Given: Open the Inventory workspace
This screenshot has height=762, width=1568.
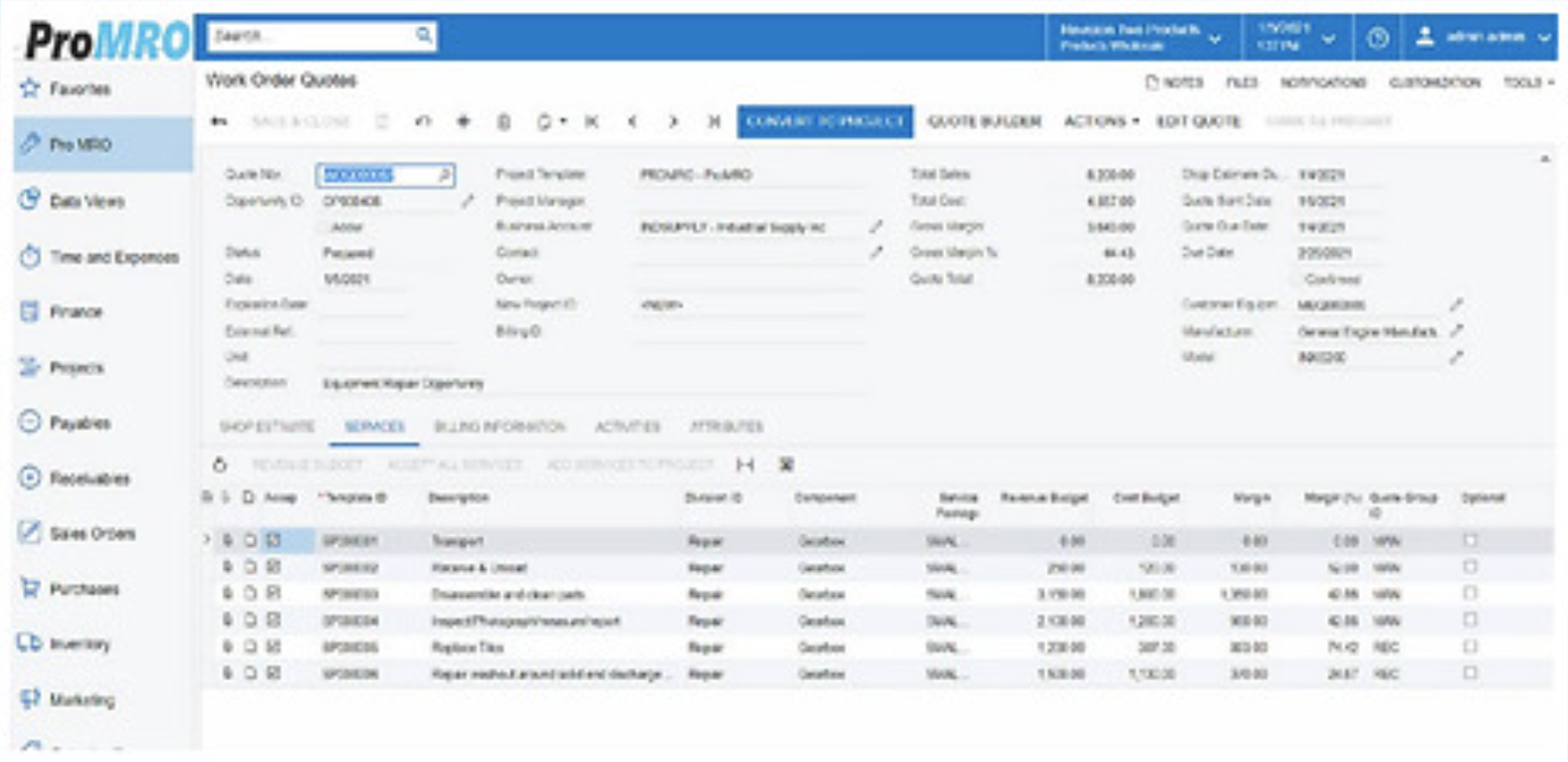Looking at the screenshot, I should pyautogui.click(x=80, y=644).
